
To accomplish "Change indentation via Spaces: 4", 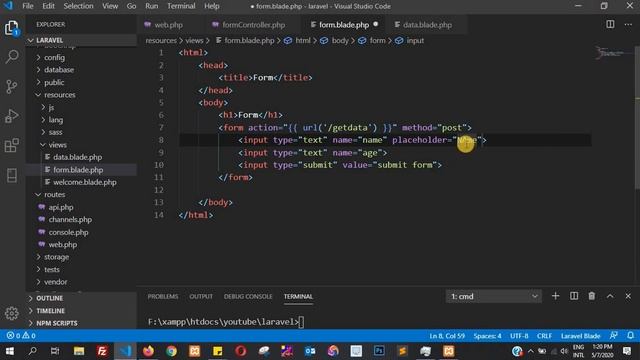I will pyautogui.click(x=487, y=336).
